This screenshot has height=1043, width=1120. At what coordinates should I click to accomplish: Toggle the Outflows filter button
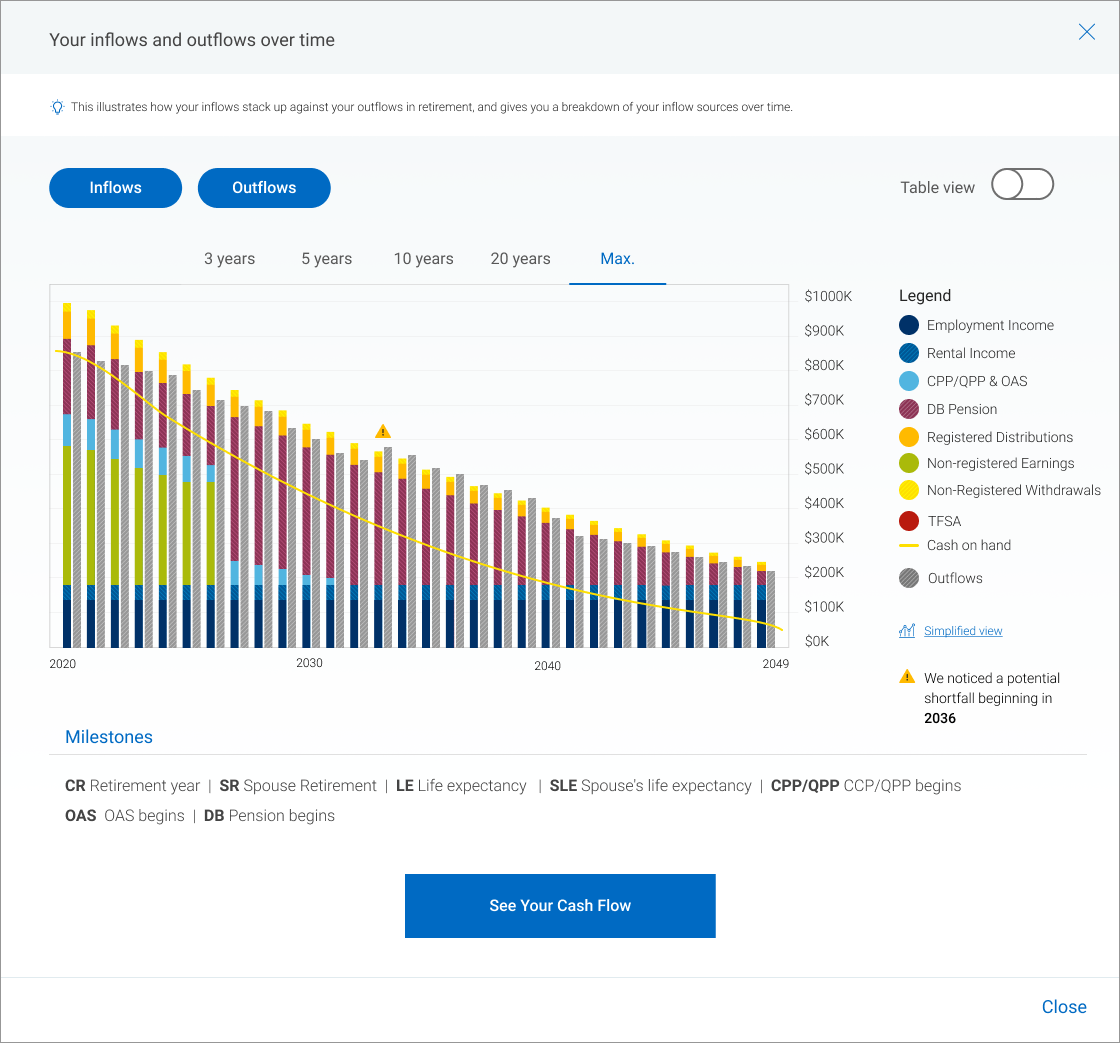(264, 188)
